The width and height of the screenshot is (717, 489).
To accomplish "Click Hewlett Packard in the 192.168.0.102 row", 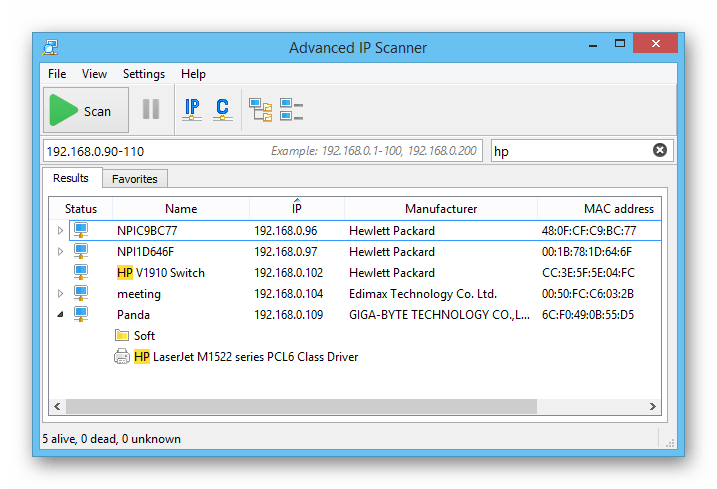I will 392,273.
